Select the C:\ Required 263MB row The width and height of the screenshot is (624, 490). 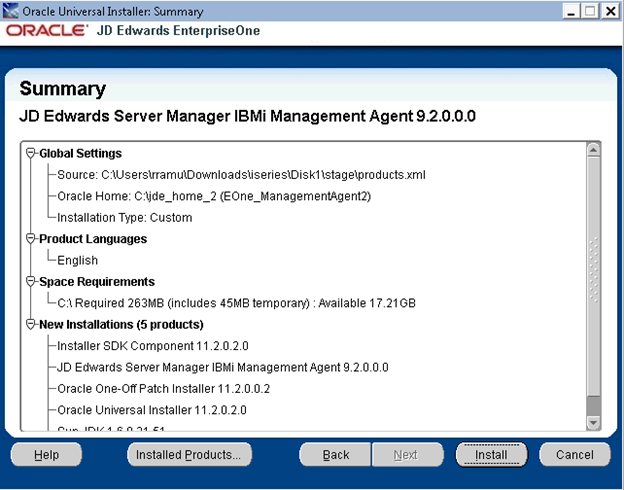236,303
